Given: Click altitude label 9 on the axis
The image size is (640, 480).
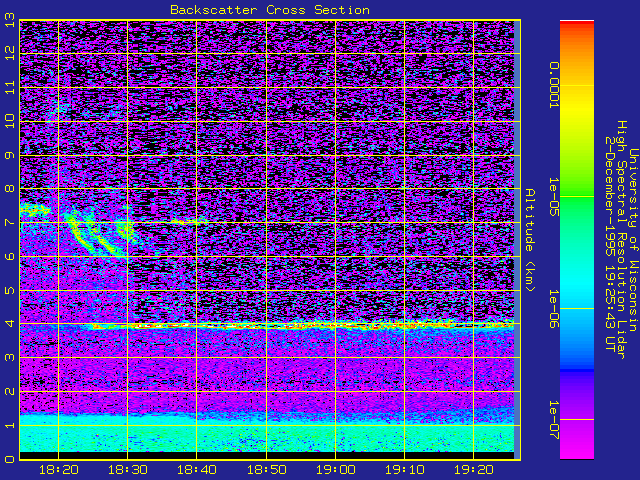Looking at the screenshot, I should tap(10, 156).
